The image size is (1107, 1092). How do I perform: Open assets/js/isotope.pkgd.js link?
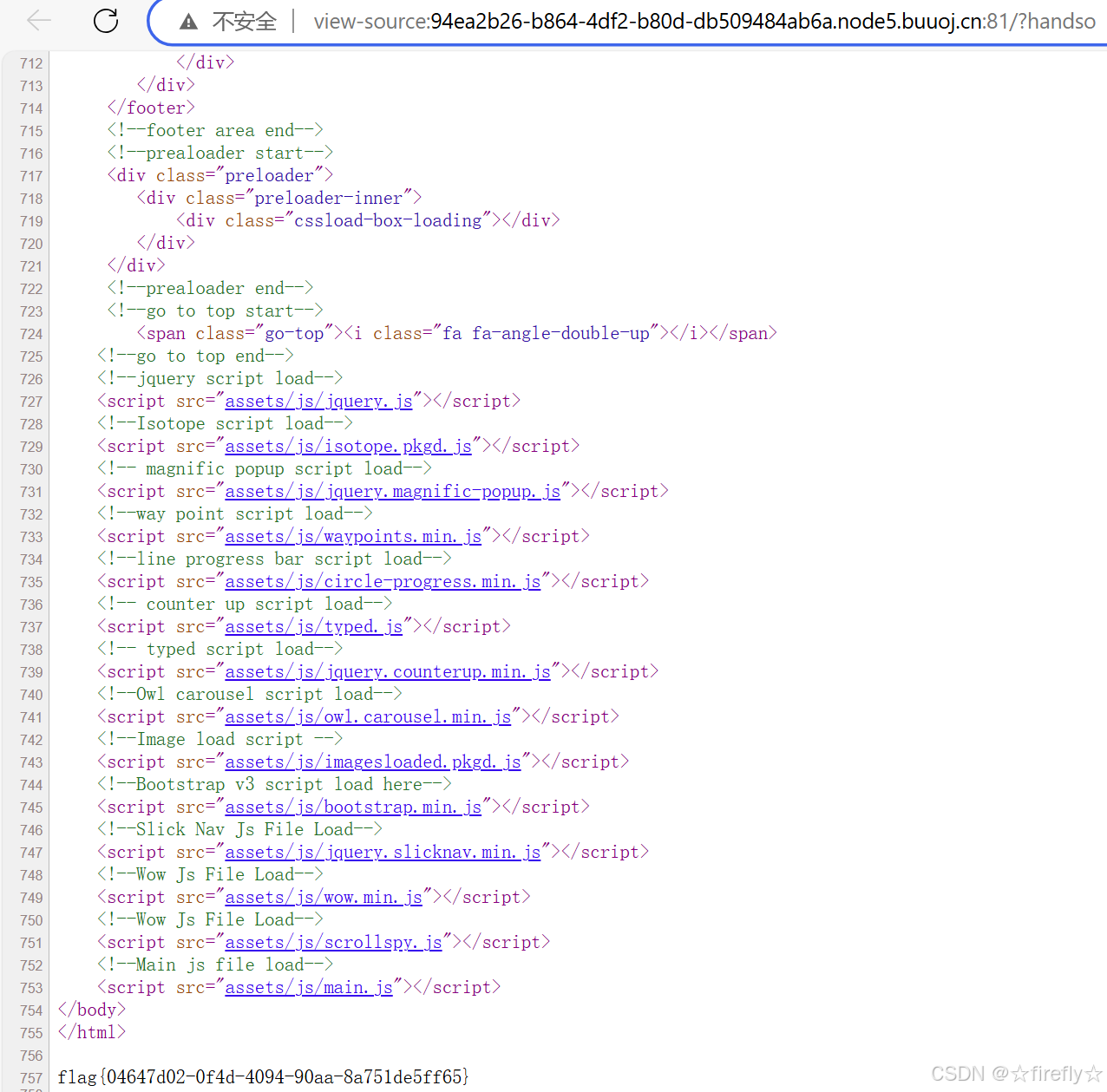pyautogui.click(x=348, y=446)
